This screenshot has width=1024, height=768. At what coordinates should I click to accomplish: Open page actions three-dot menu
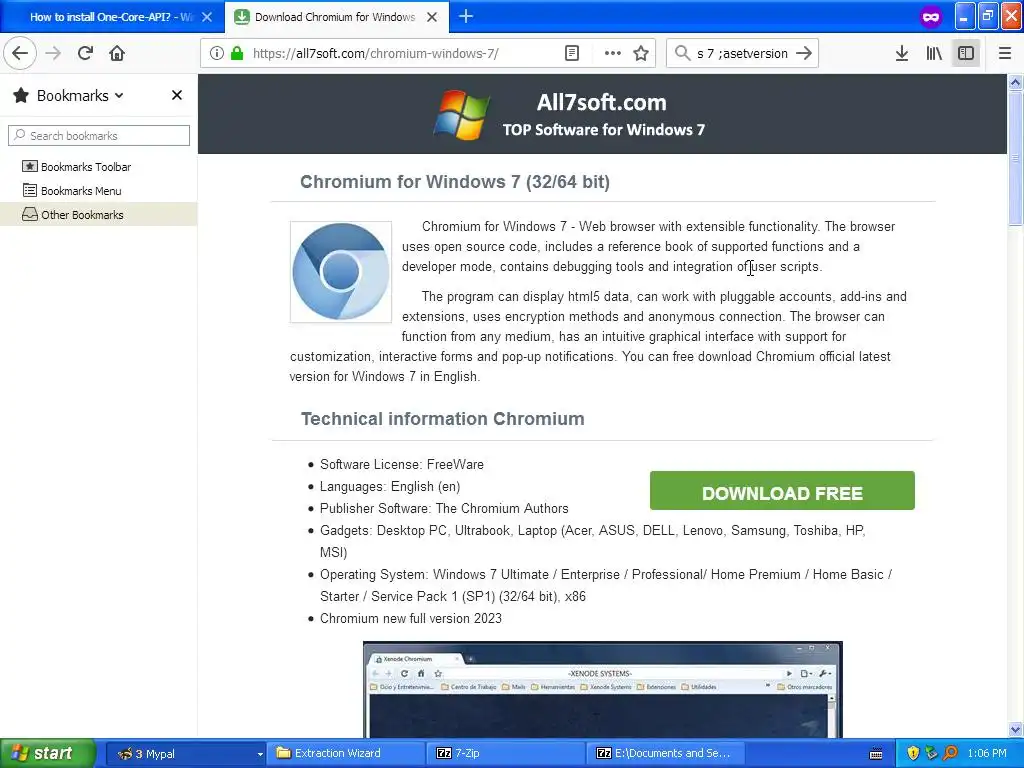click(613, 54)
